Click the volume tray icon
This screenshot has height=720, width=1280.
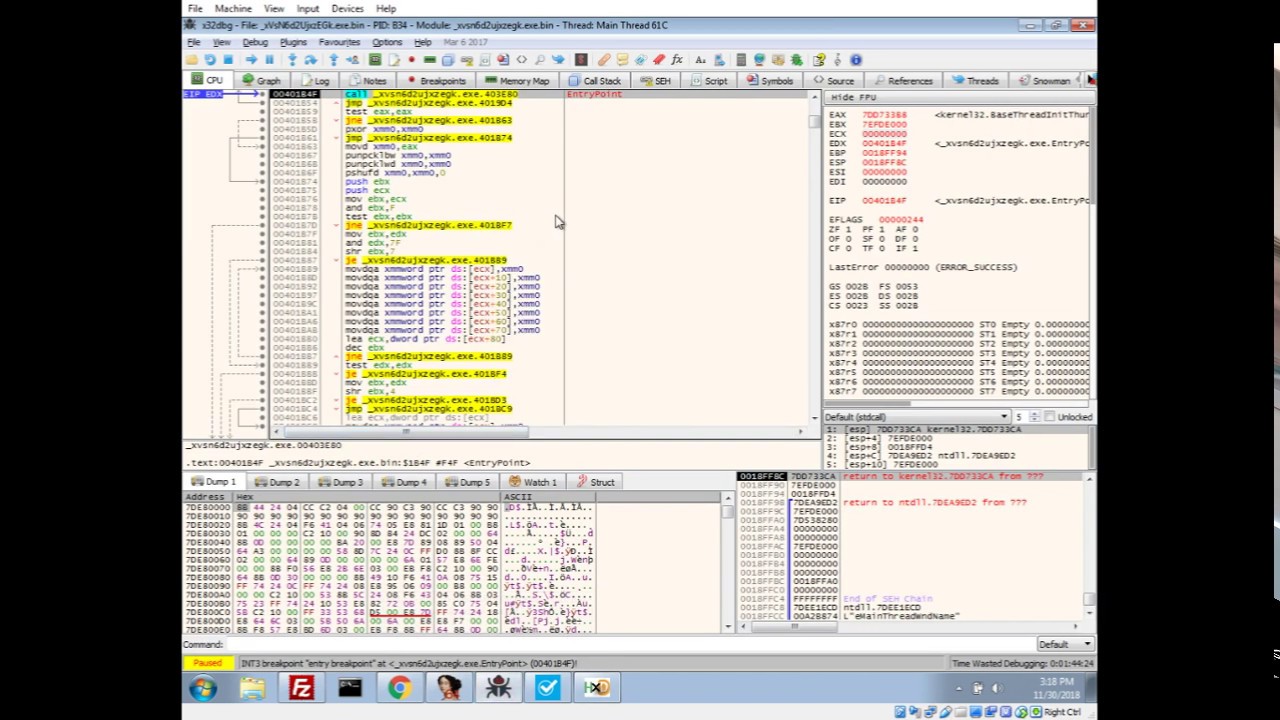pyautogui.click(x=995, y=688)
